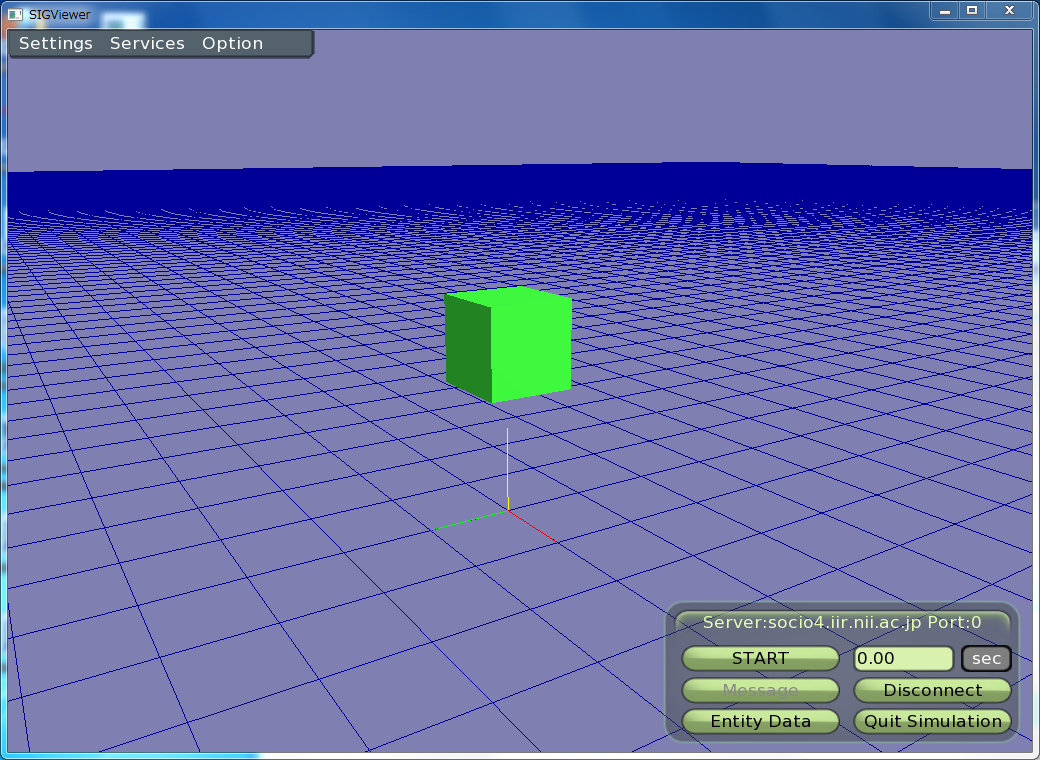Click the grayed-out Message button
1040x760 pixels.
760,690
